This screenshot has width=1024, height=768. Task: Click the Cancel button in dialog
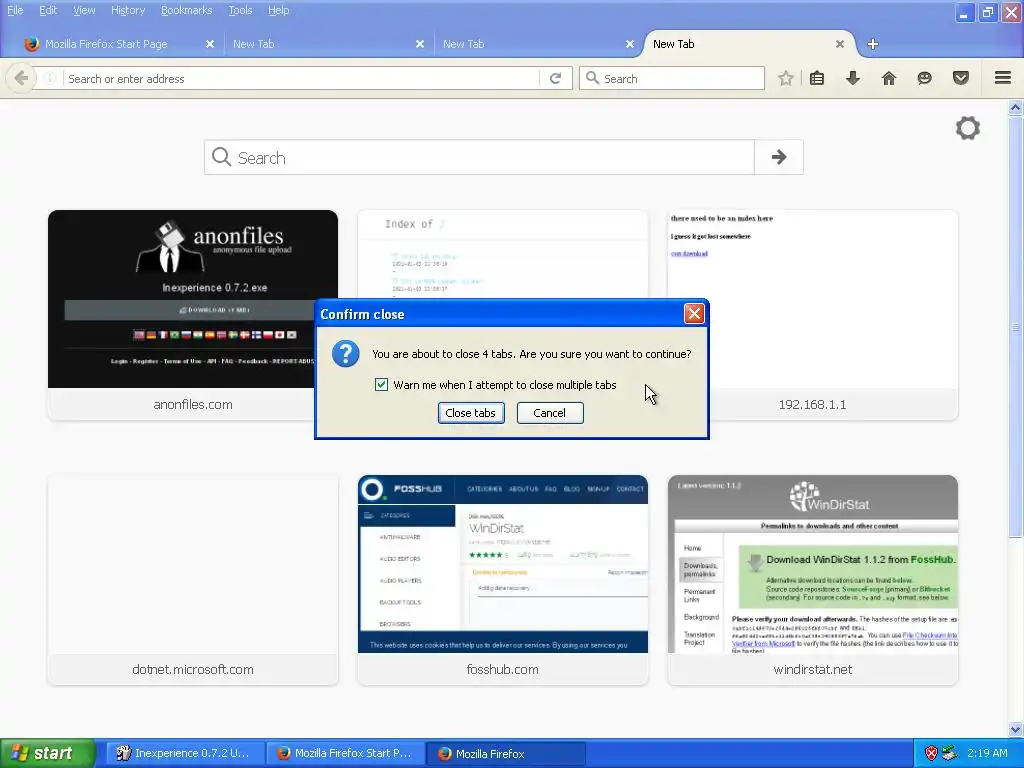(550, 413)
